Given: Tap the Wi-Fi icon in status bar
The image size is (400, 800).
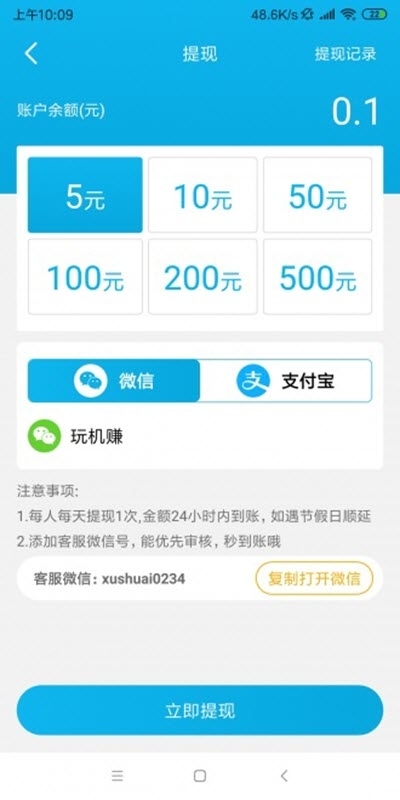Looking at the screenshot, I should [348, 14].
